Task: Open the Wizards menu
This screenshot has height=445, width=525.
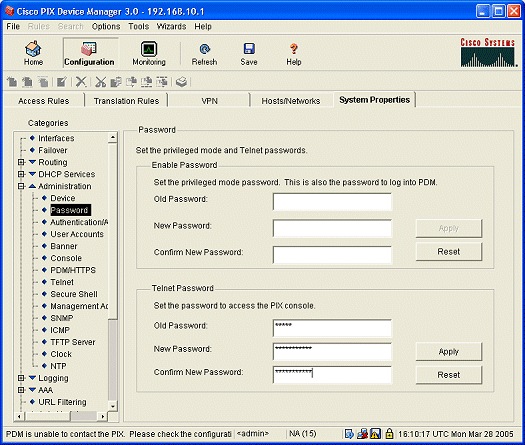Action: point(171,26)
